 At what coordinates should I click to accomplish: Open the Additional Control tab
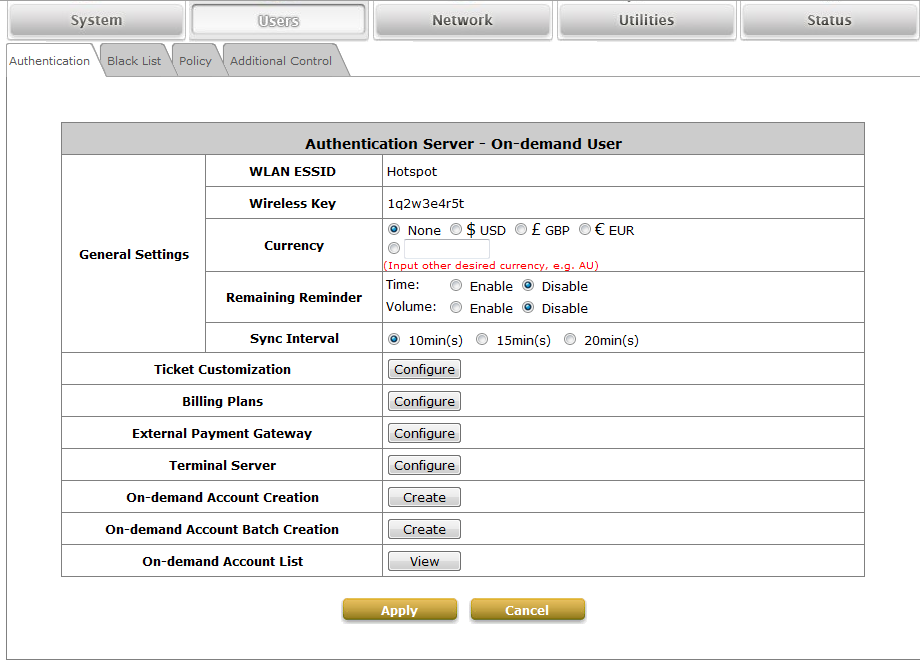click(281, 61)
